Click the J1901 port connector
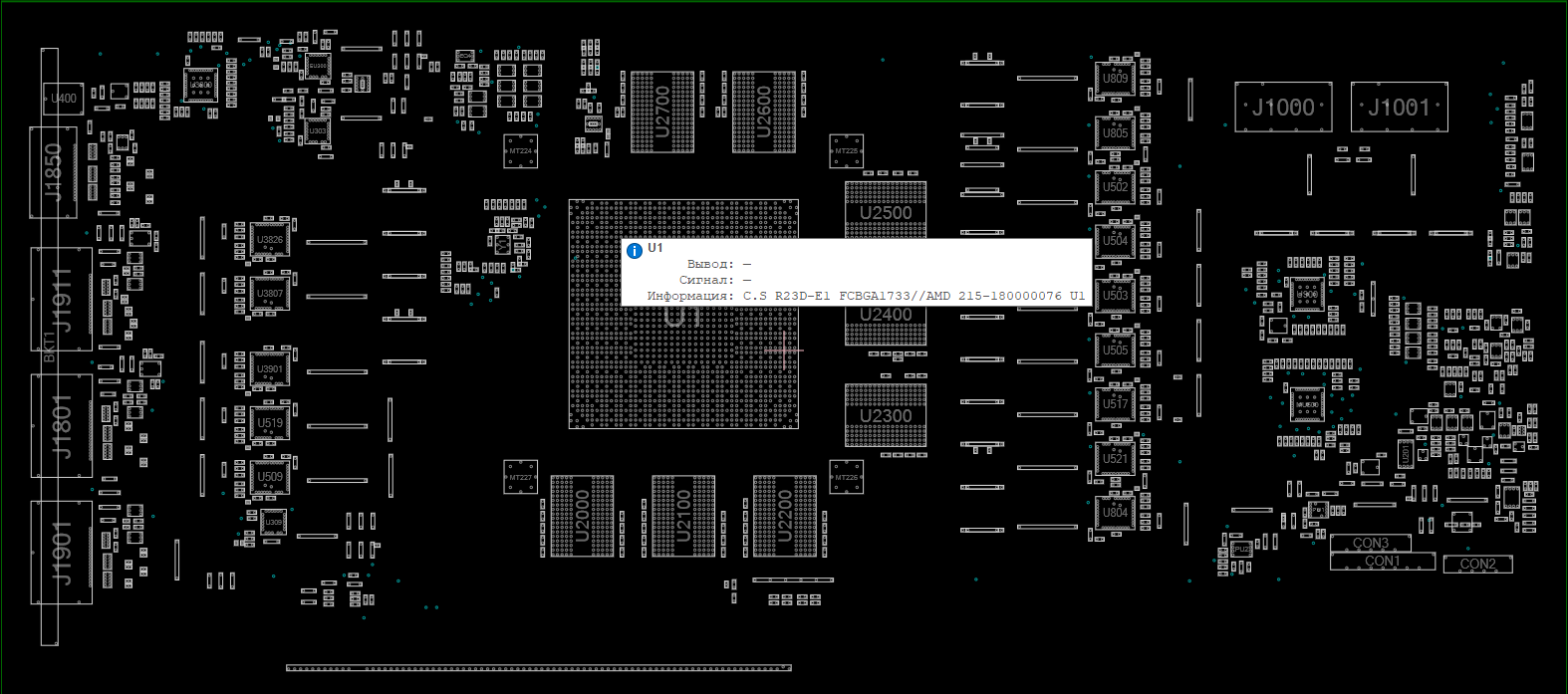This screenshot has width=1568, height=694. click(x=62, y=552)
